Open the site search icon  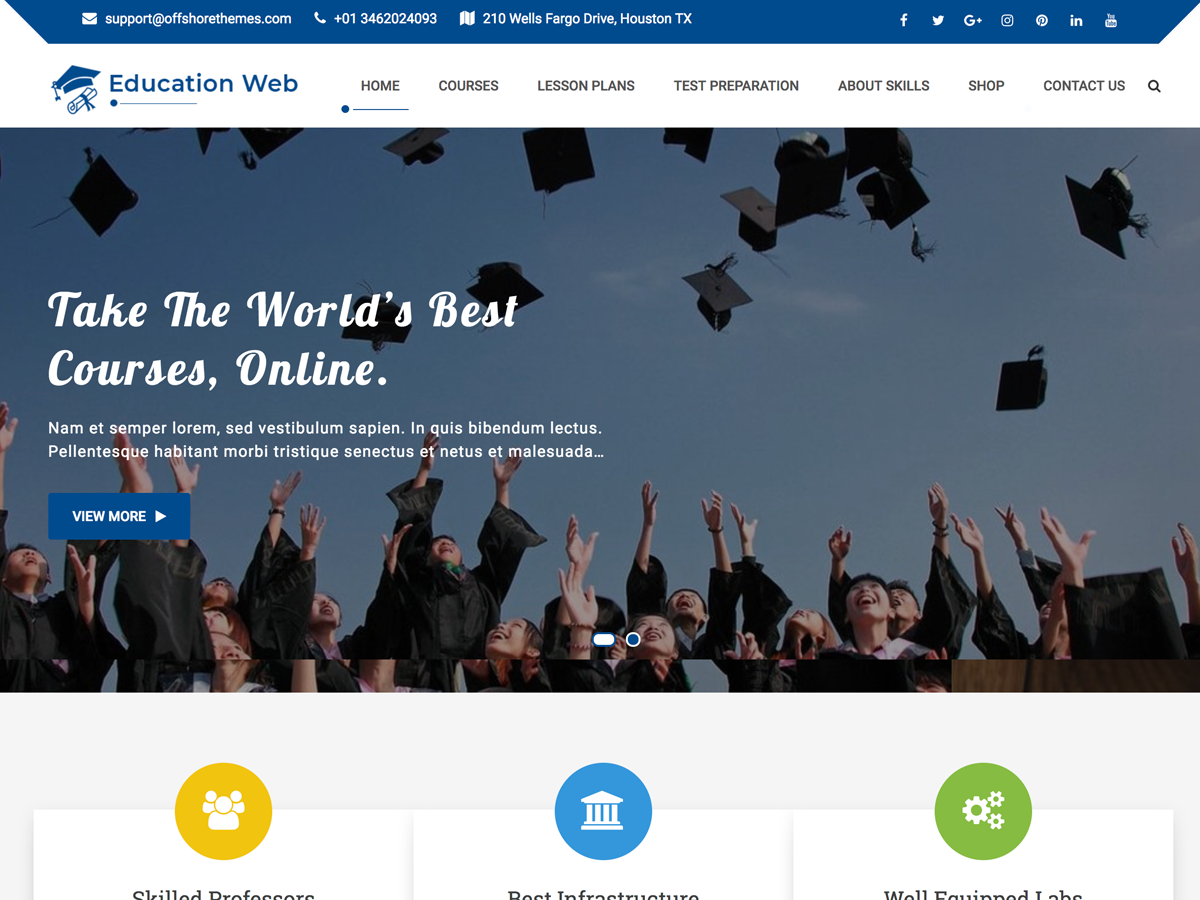pos(1154,86)
